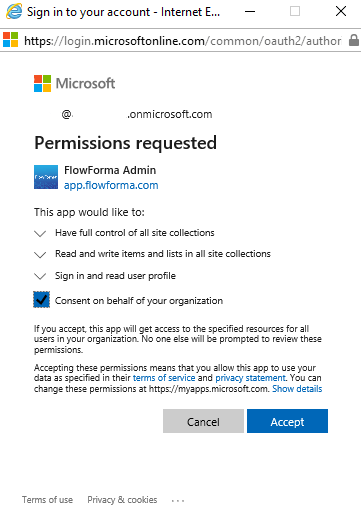Click the Show details link
This screenshot has width=361, height=508.
297,389
